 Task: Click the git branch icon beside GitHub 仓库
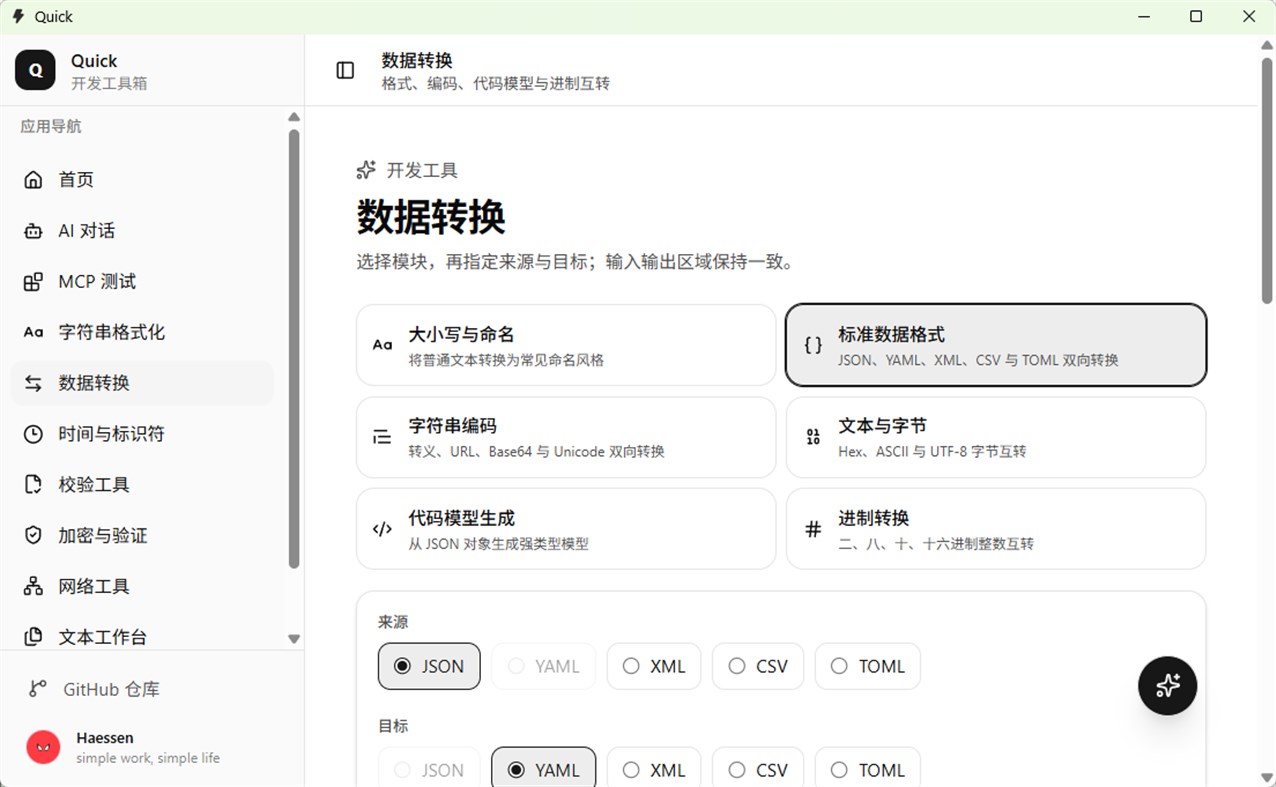pyautogui.click(x=38, y=689)
